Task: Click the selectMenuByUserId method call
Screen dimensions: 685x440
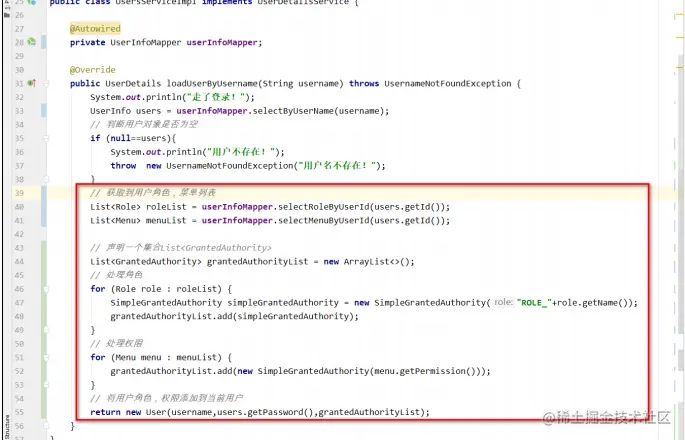Action: (x=324, y=220)
